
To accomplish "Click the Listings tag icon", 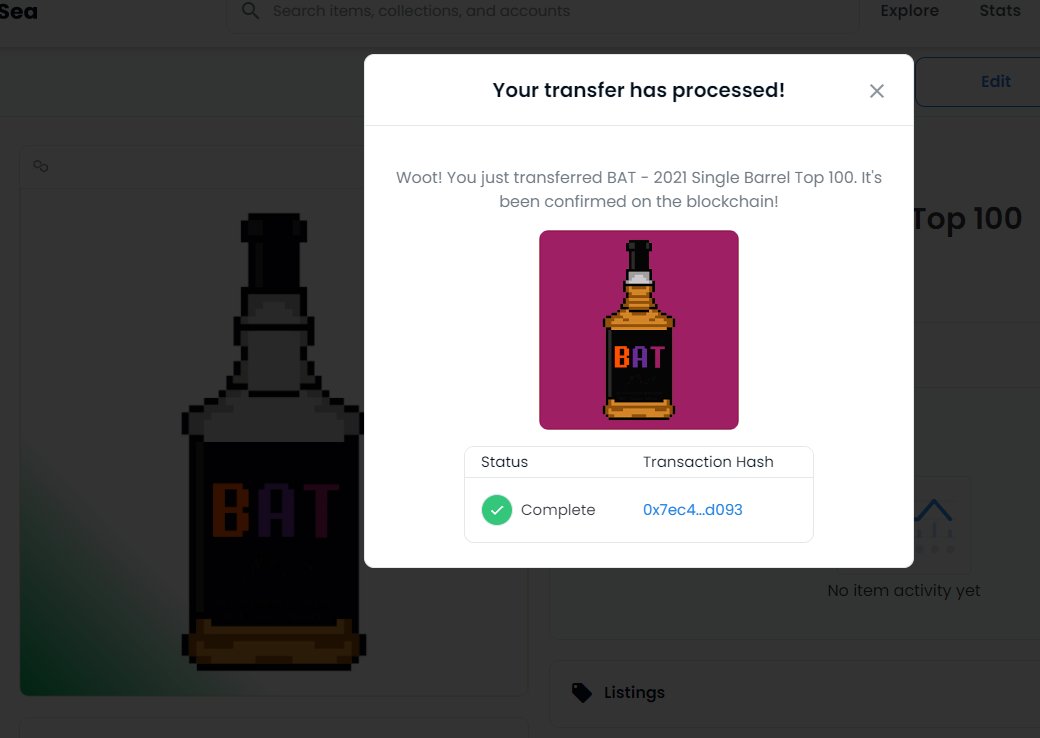I will (x=582, y=692).
